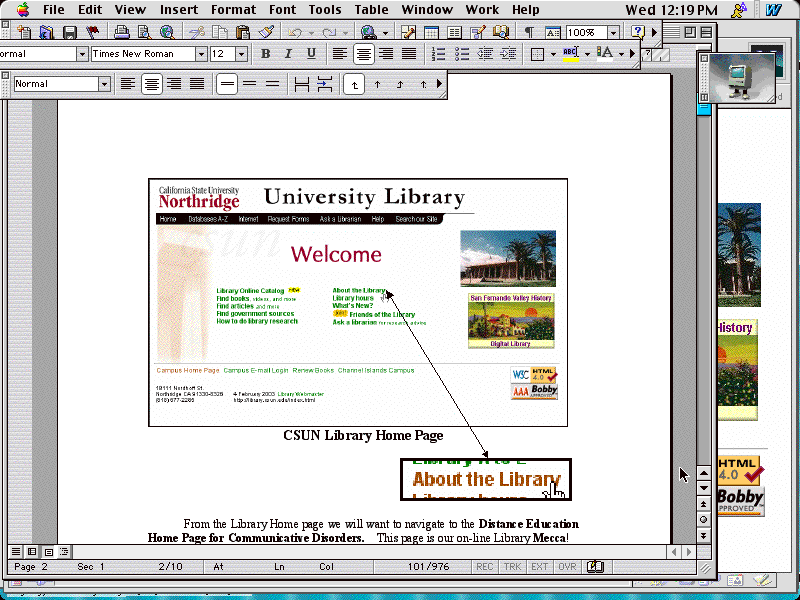Viewport: 800px width, 600px height.
Task: Open the Redo history dropdown arrow
Action: point(345,33)
